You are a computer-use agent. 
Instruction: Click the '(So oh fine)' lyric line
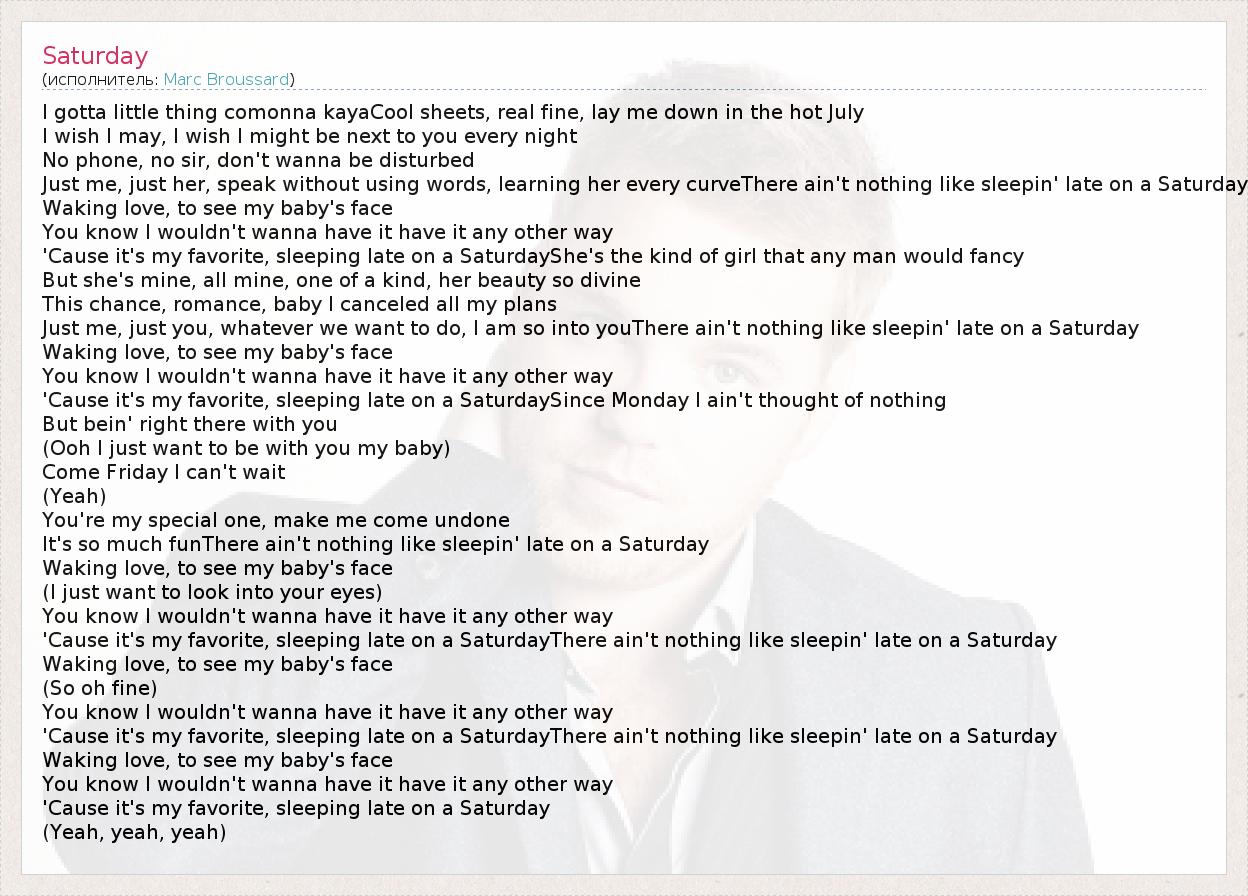(x=100, y=688)
